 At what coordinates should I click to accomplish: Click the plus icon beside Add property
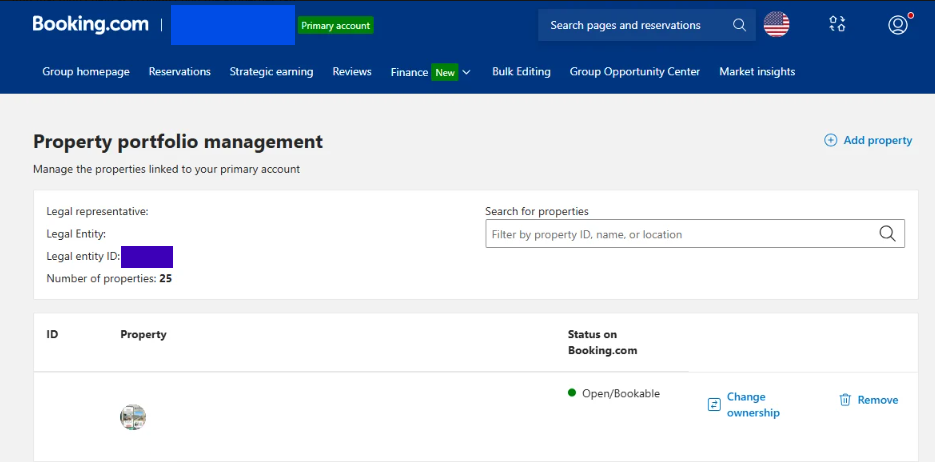tap(830, 140)
